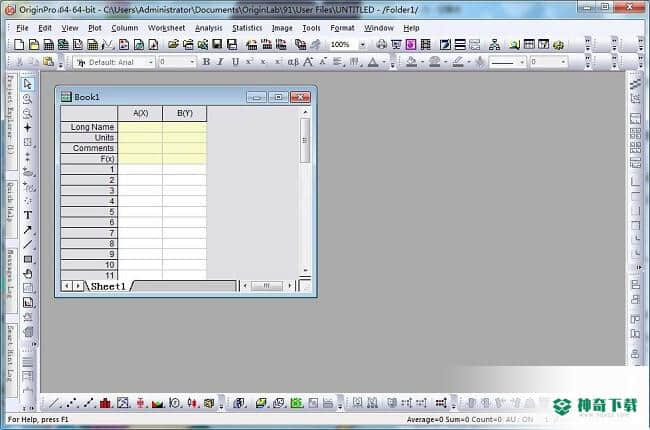This screenshot has width=650, height=430.
Task: Select row header 5 in Book1
Action: (x=89, y=212)
